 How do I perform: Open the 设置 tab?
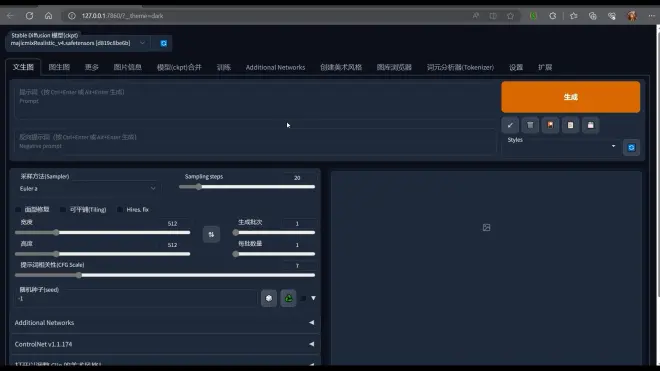pos(516,67)
